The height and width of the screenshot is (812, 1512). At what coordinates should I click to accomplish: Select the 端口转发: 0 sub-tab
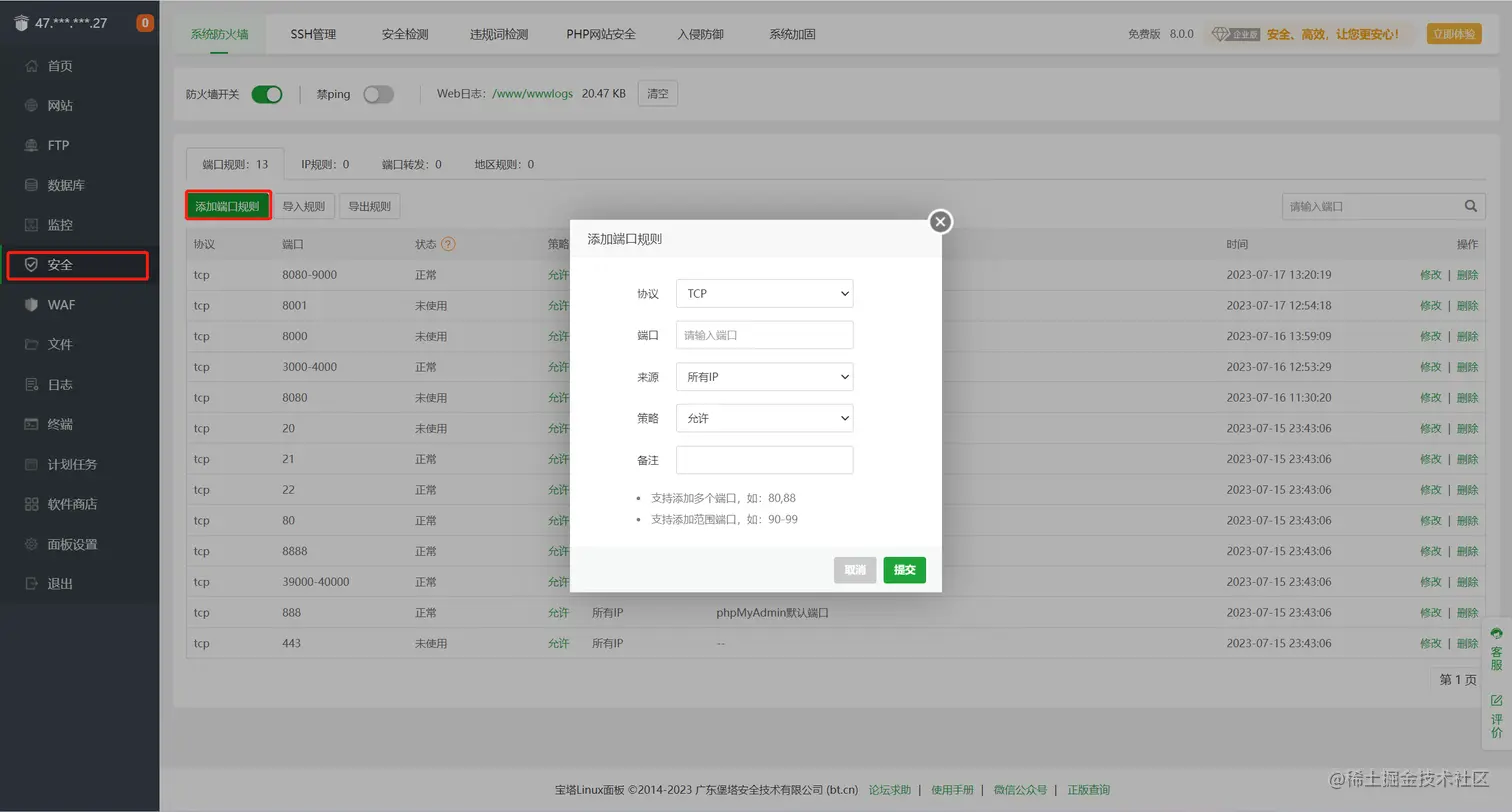click(x=411, y=164)
